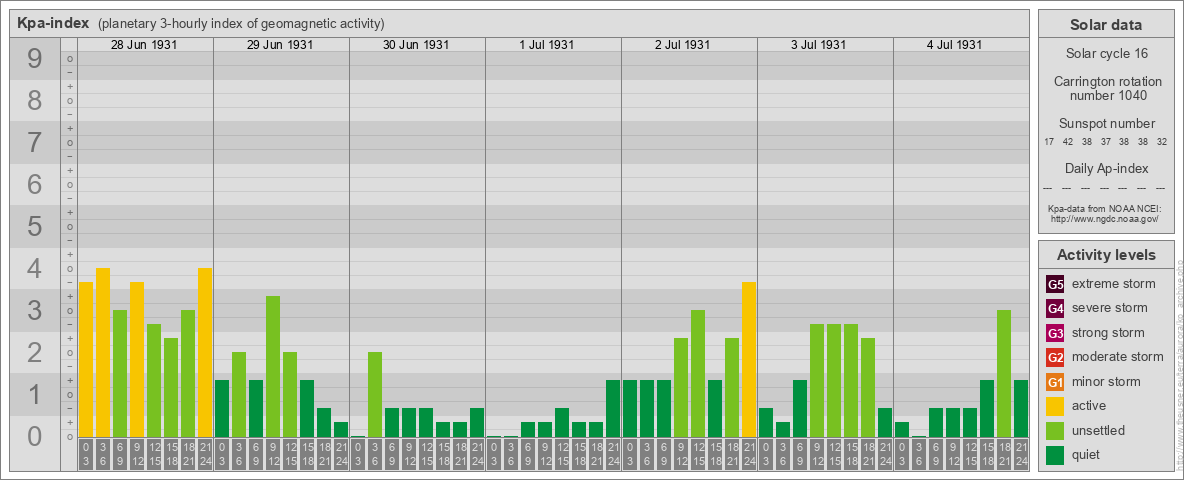The width and height of the screenshot is (1184, 480).
Task: Click the G1 minor storm legend badge
Action: point(1055,382)
